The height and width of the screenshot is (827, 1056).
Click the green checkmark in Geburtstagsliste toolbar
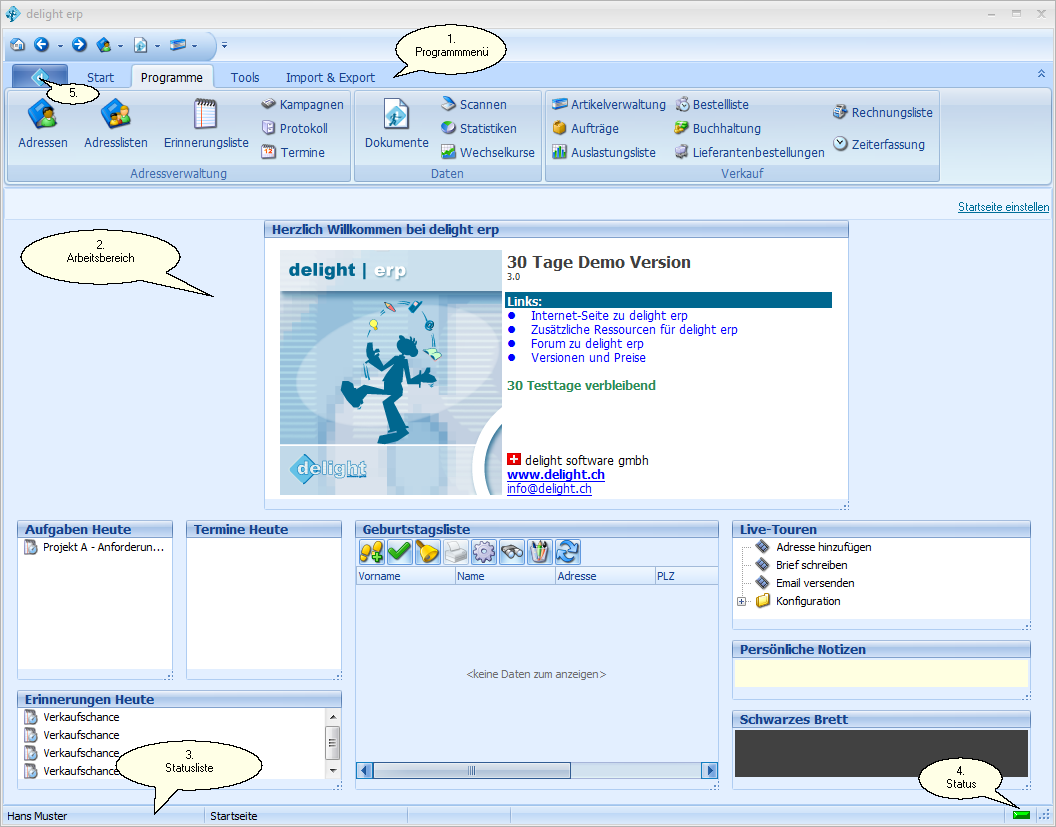[x=400, y=552]
